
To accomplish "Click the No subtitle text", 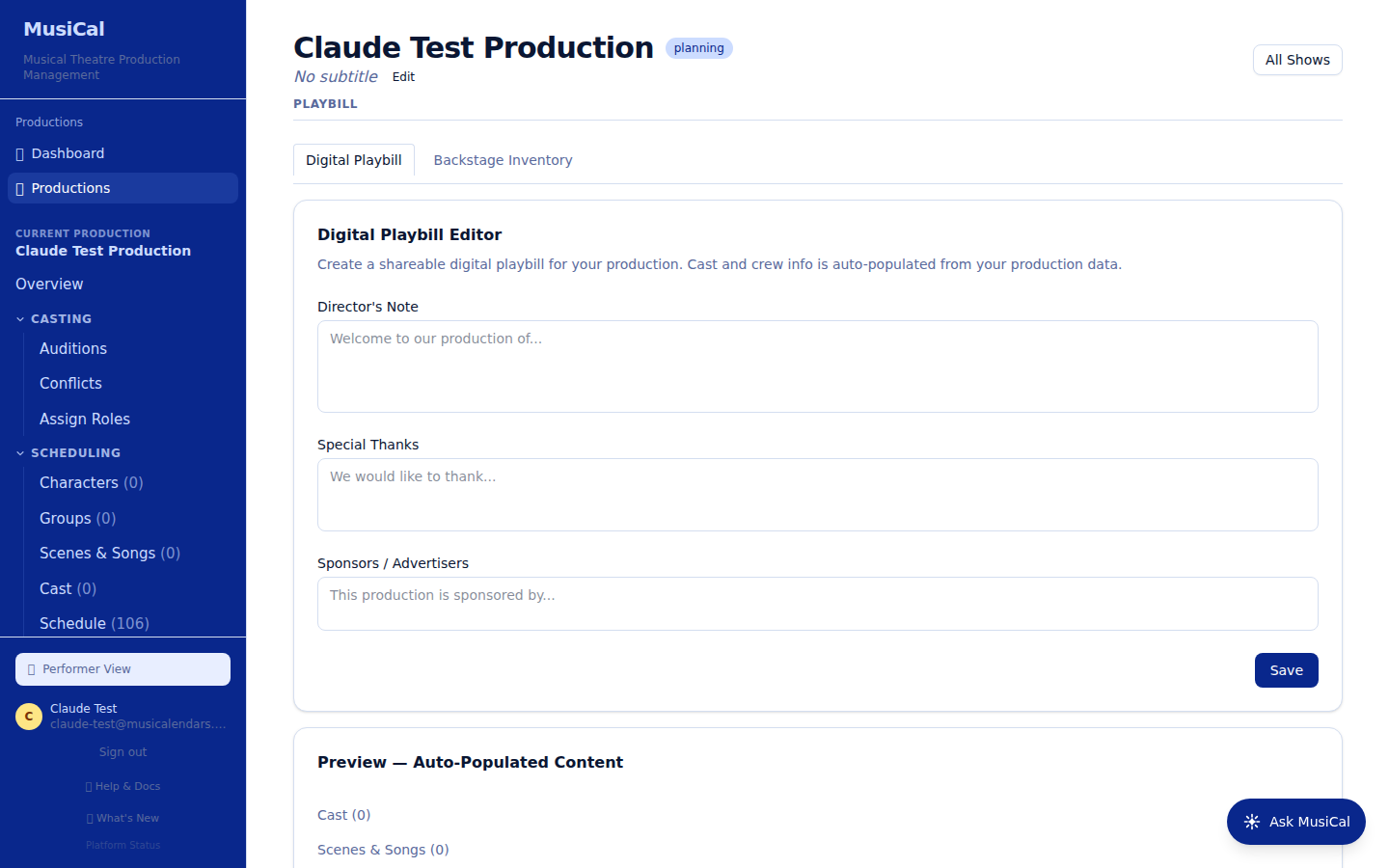I will click(x=336, y=77).
